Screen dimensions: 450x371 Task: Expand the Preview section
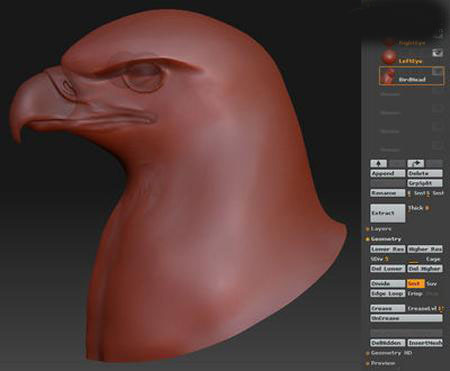coord(382,363)
